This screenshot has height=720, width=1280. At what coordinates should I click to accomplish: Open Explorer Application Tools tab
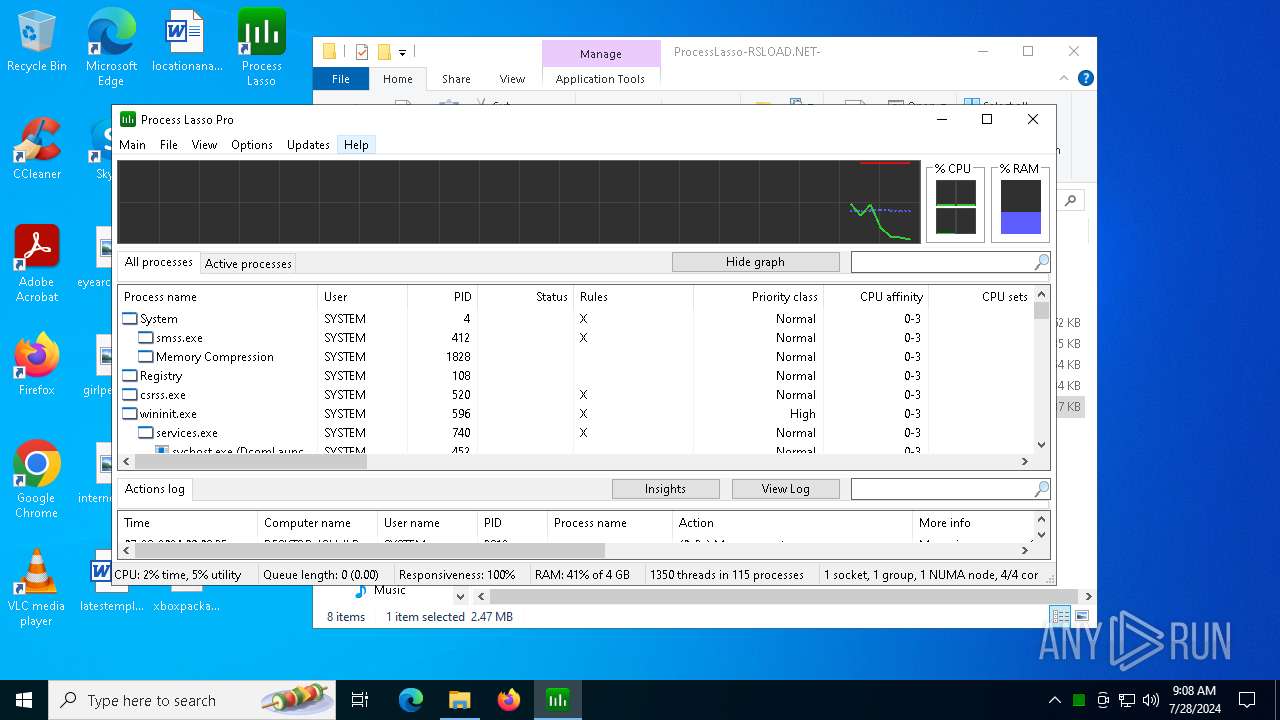pos(600,79)
